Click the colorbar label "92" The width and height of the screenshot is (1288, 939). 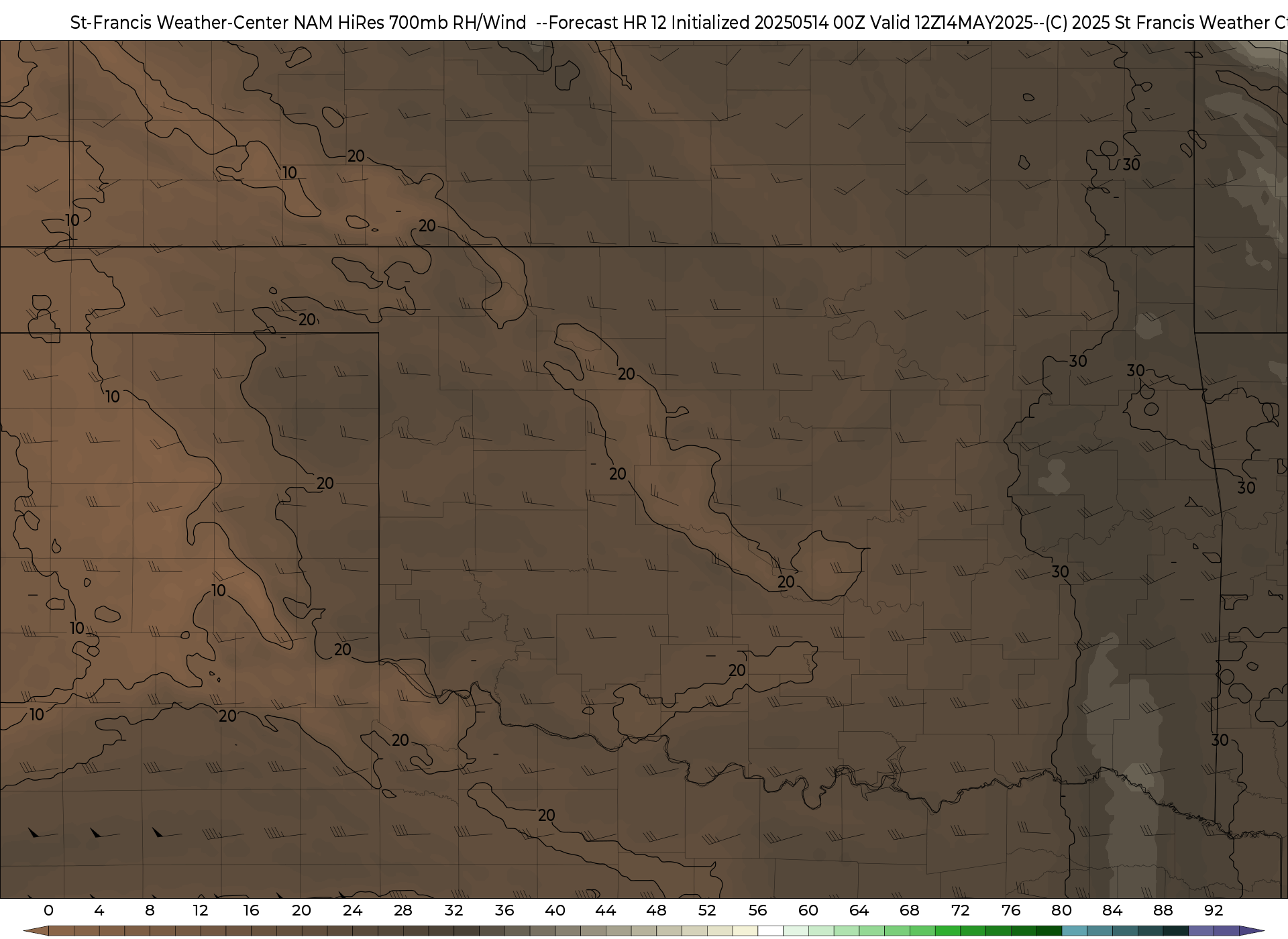(1214, 910)
